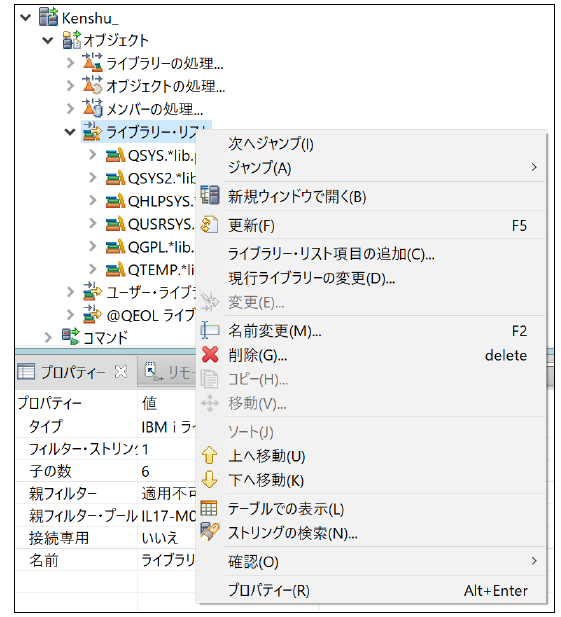Image resolution: width=561 pixels, height=617 pixels.
Task: Click the 新規ウィンドウで開く window icon
Action: point(210,195)
